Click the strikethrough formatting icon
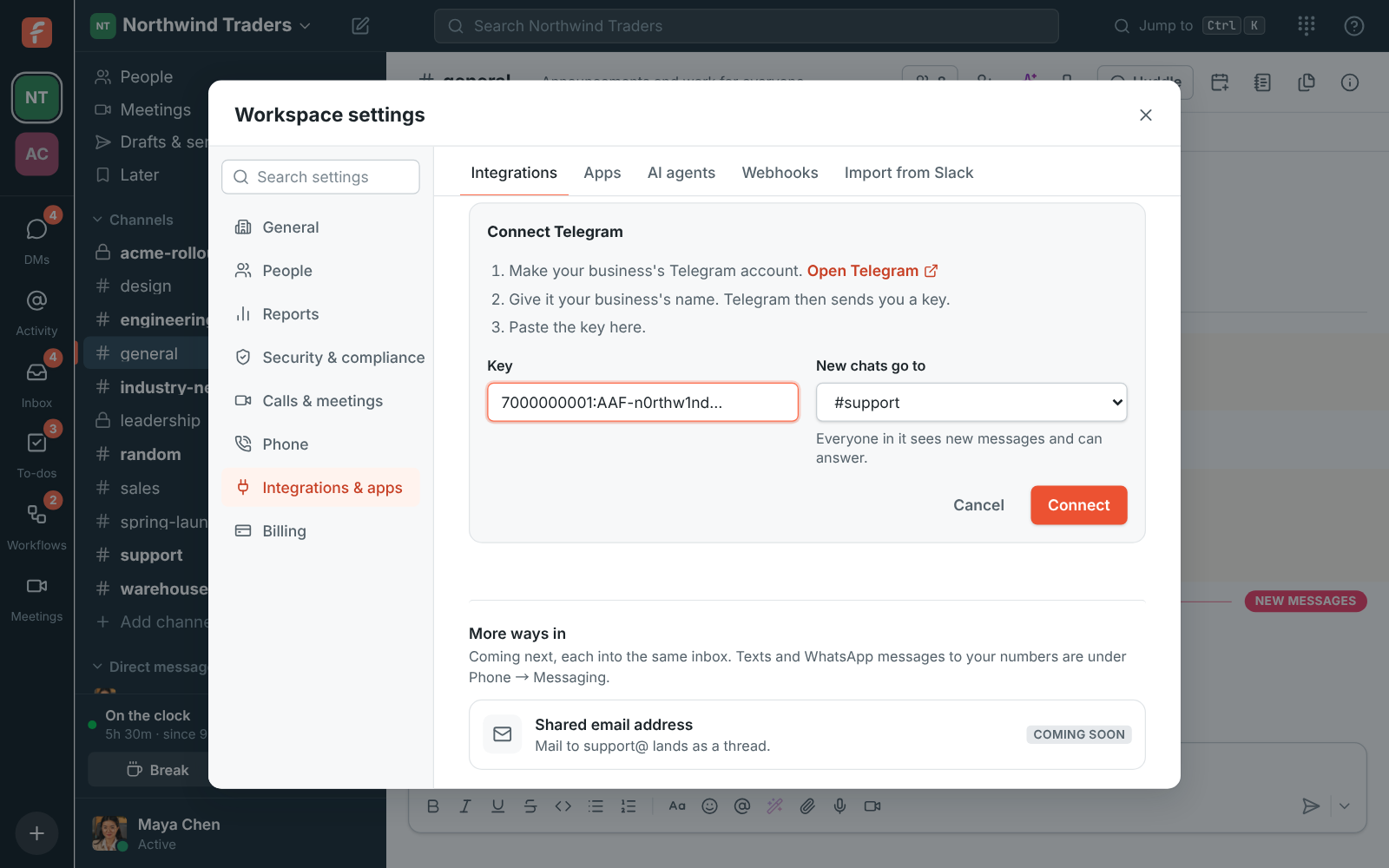 (x=530, y=806)
